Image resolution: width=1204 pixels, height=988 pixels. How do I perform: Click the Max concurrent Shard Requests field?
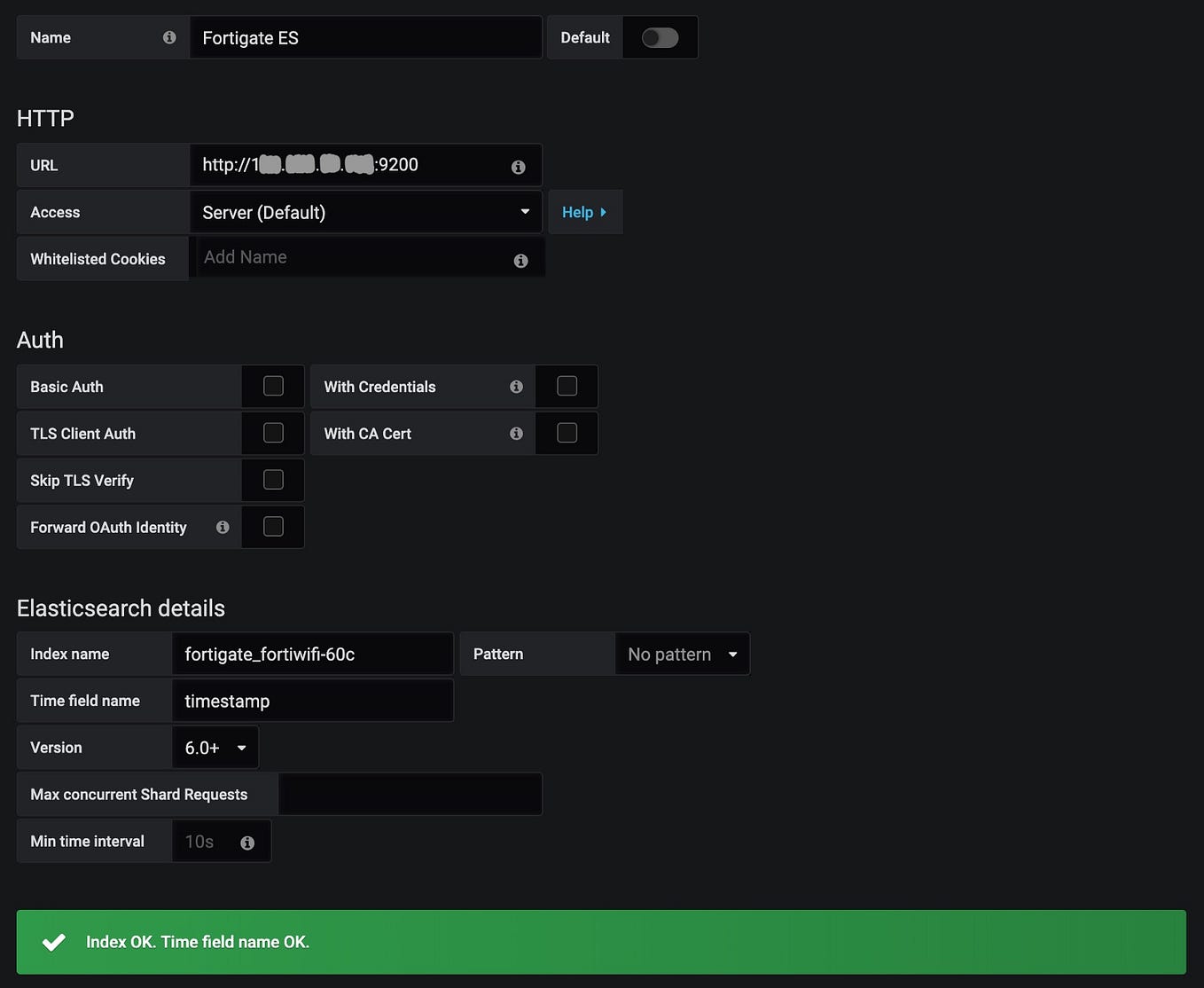point(410,794)
